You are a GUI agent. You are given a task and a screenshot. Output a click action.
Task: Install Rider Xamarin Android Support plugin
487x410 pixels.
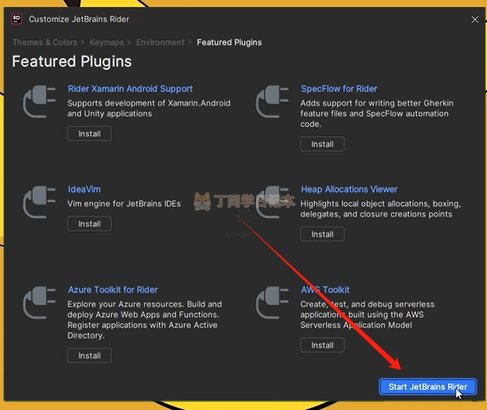point(89,134)
